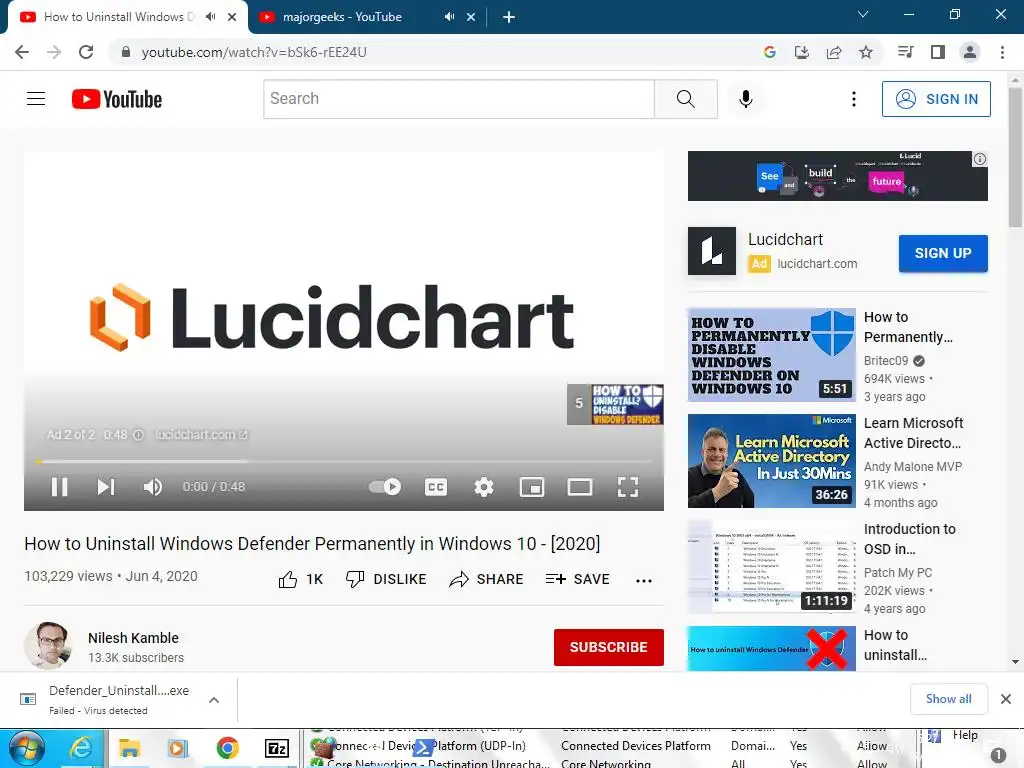The width and height of the screenshot is (1024, 768).
Task: Enable miniplayer mode
Action: click(532, 487)
